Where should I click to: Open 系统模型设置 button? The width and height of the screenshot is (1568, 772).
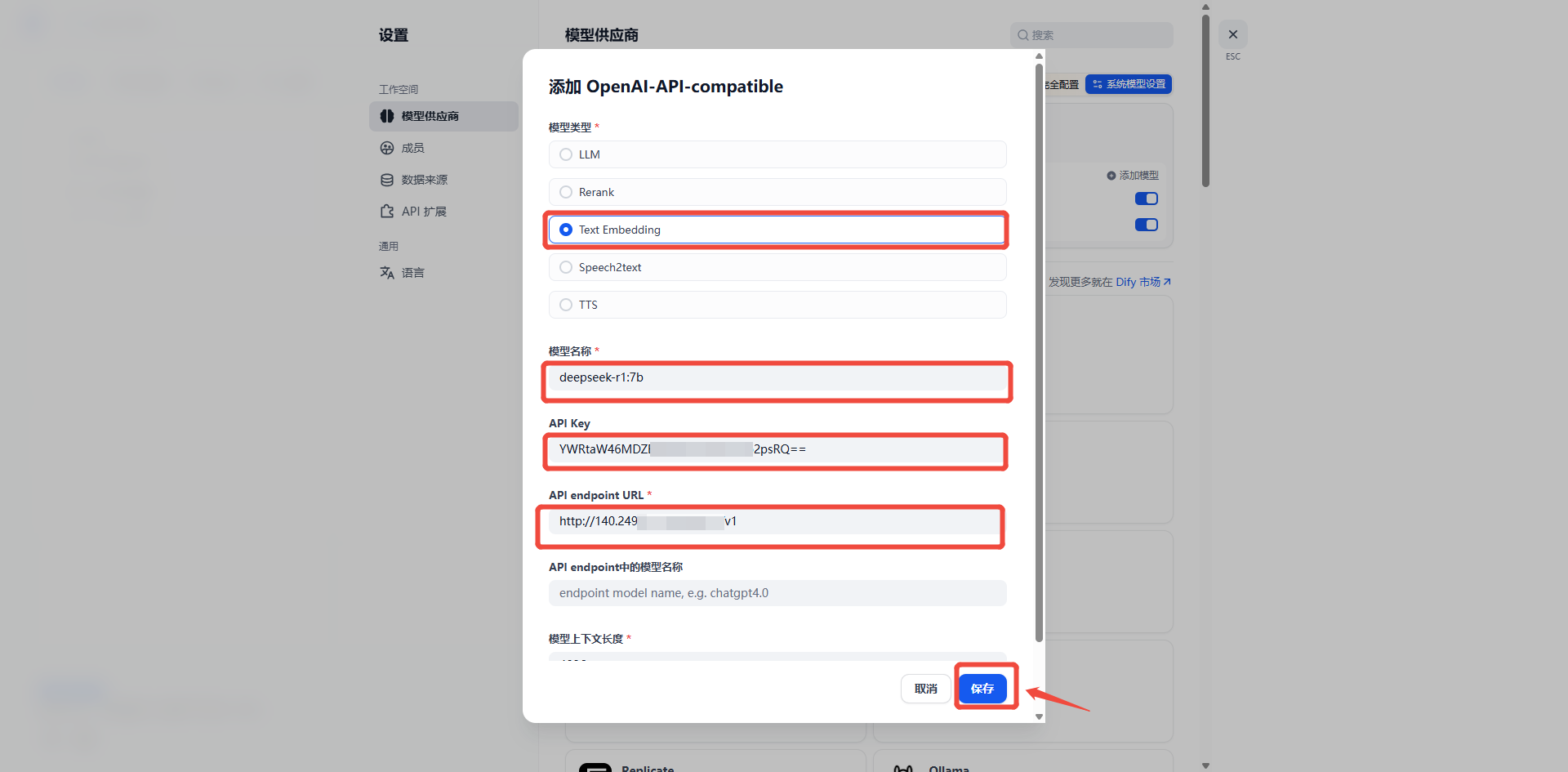[x=1129, y=84]
